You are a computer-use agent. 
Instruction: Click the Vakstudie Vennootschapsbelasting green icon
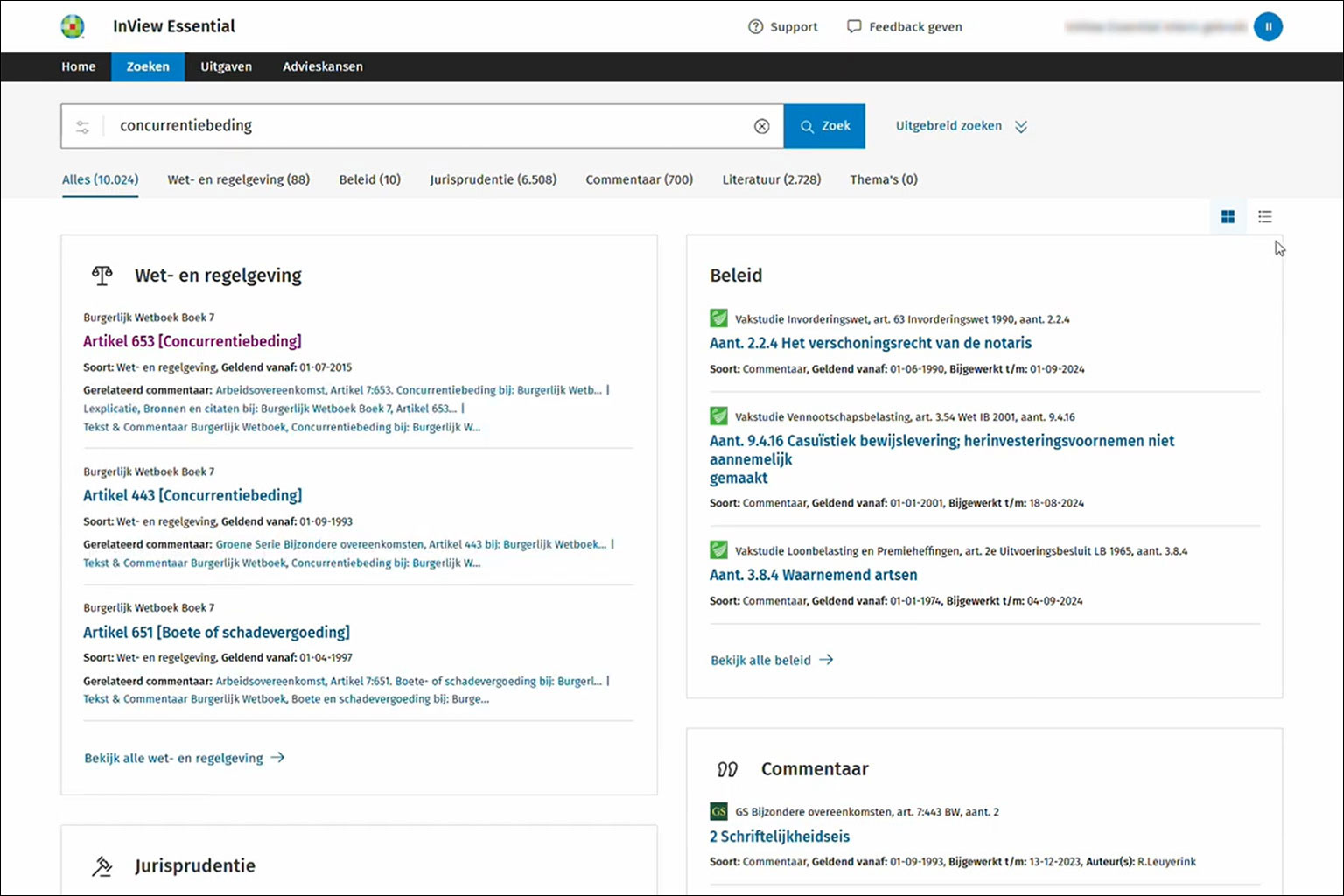click(x=718, y=416)
